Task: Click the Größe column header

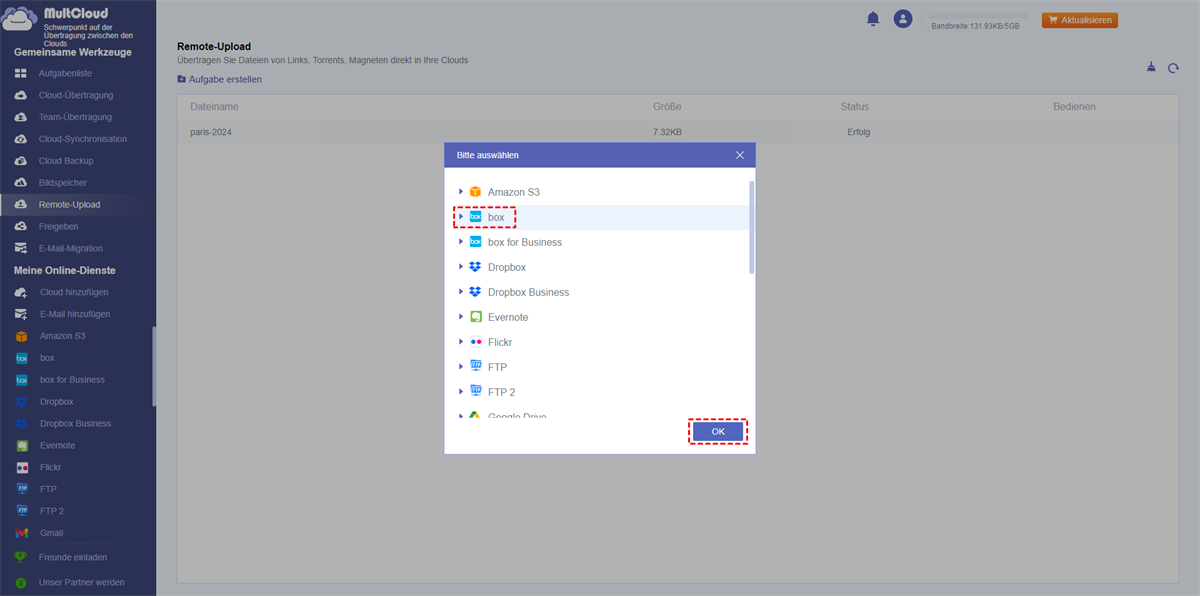Action: [x=667, y=107]
